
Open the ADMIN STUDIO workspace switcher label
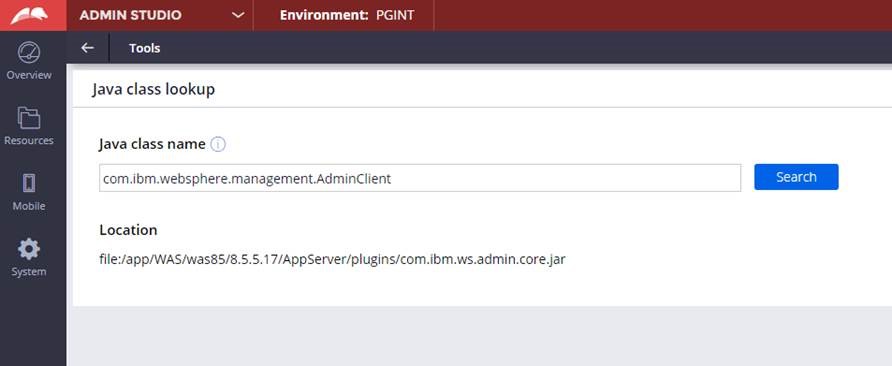[x=130, y=15]
